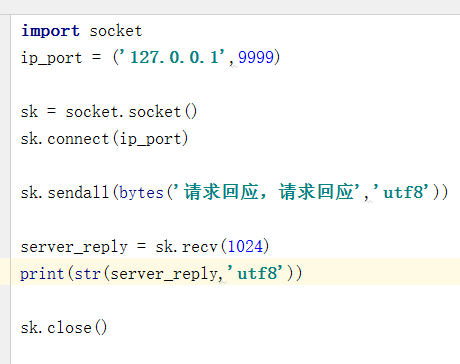Image resolution: width=460 pixels, height=364 pixels.
Task: Click server_reply argument inside the str call
Action: pos(164,274)
